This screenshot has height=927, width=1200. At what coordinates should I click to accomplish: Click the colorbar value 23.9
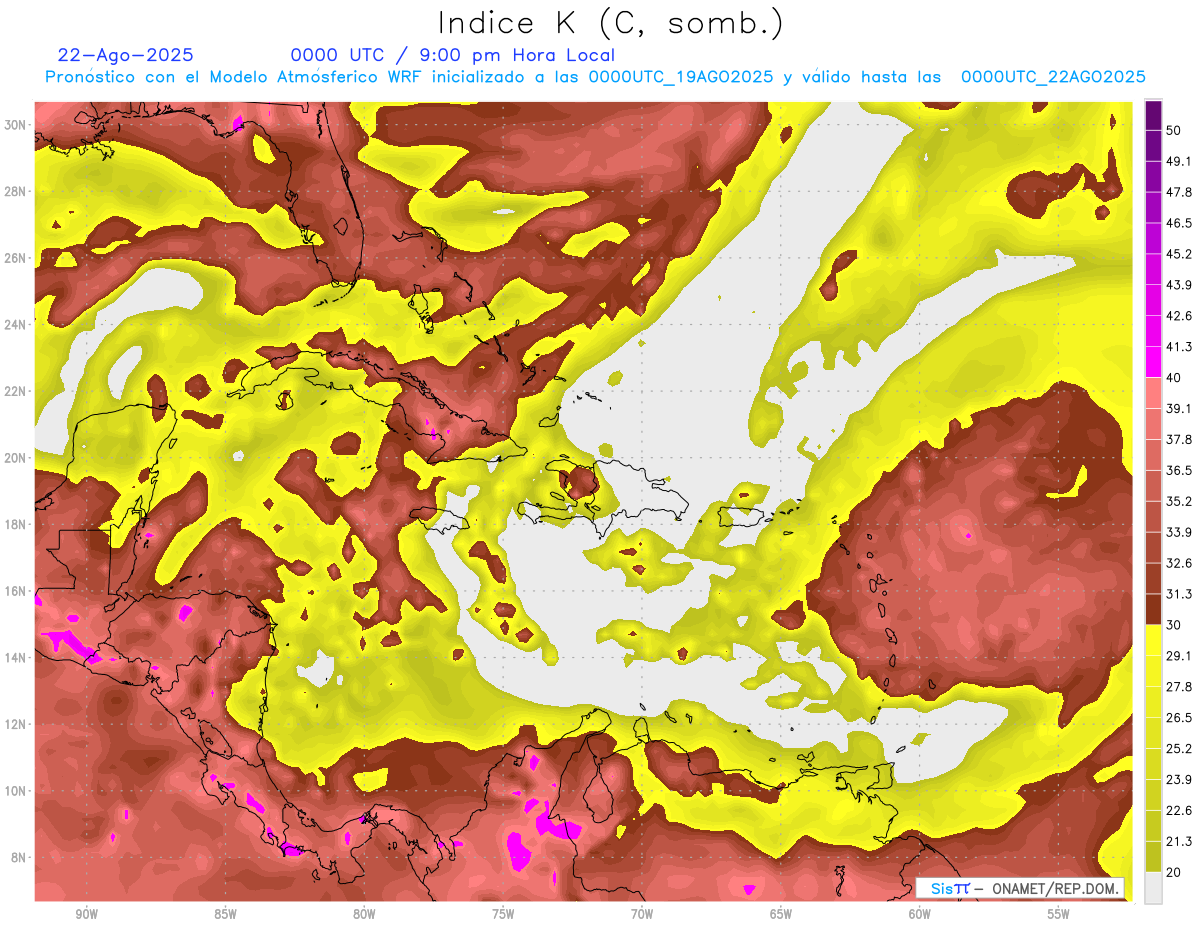coord(1178,780)
